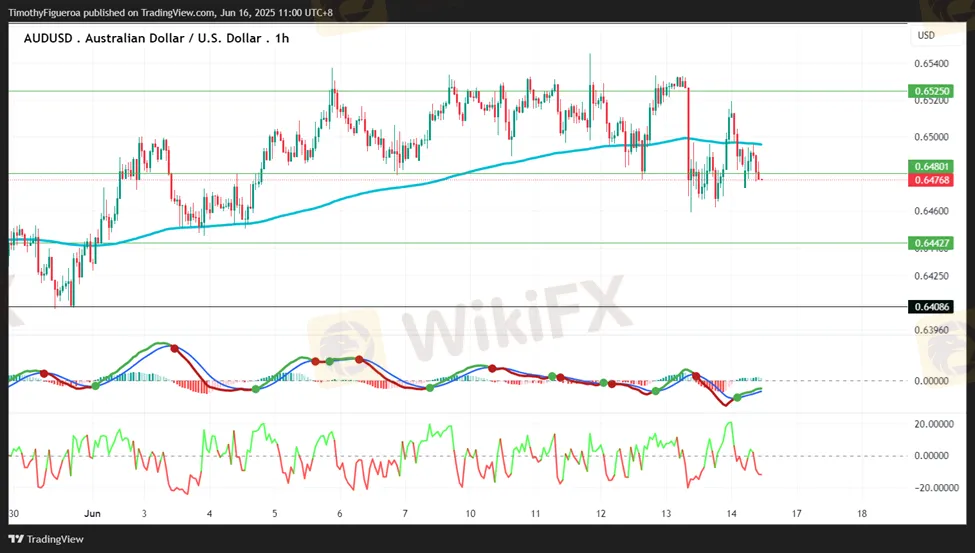
Task: Click the 0.65400 price axis value
Action: coord(930,63)
